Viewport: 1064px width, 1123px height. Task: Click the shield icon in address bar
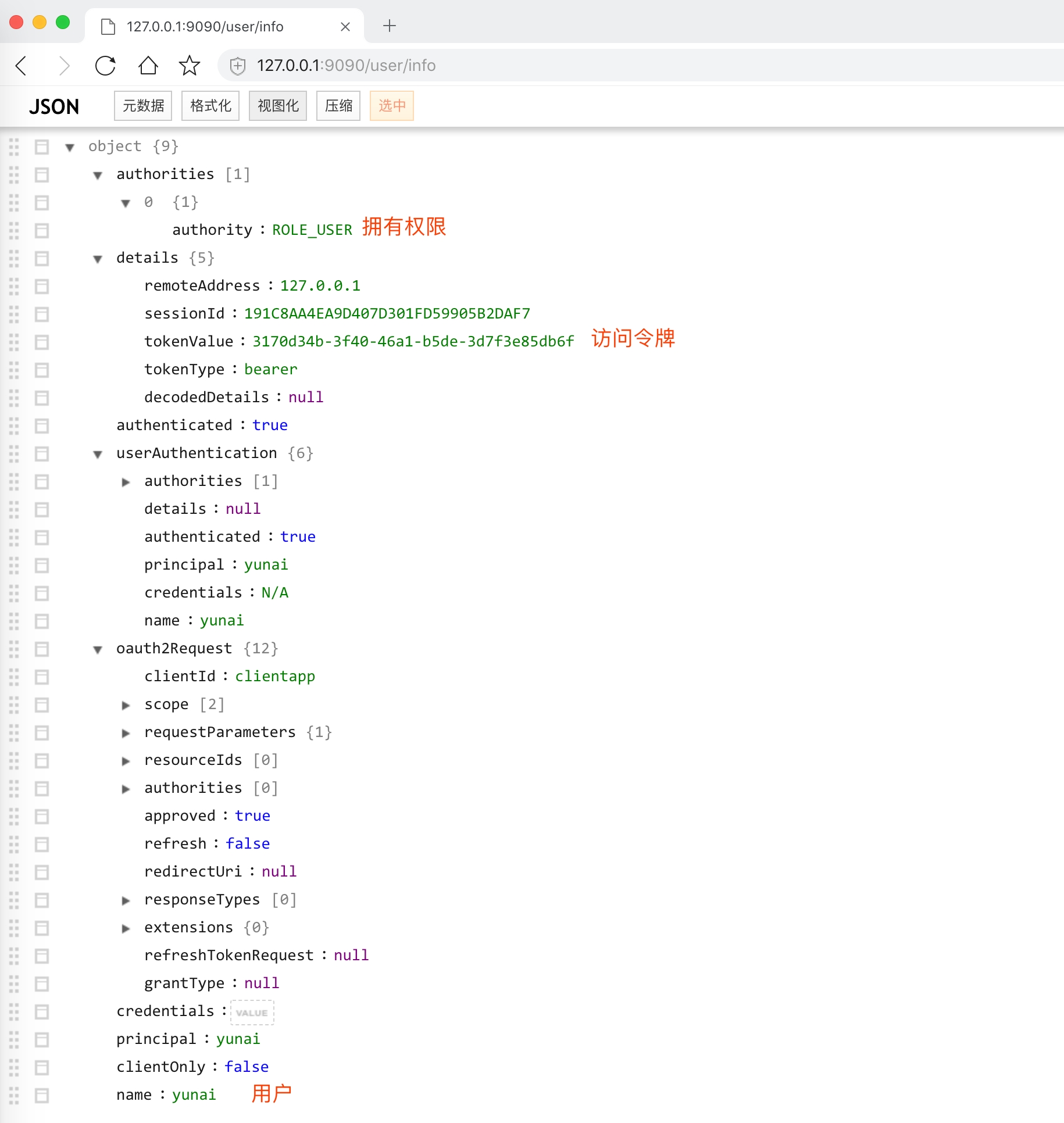click(238, 66)
